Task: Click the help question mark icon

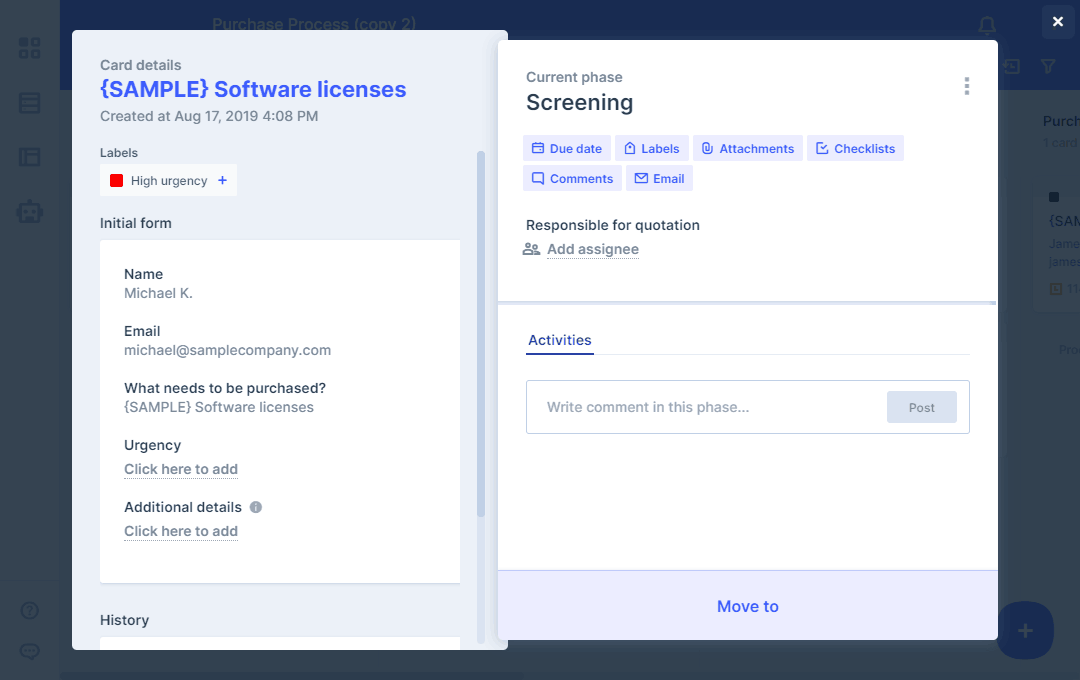Action: click(x=30, y=610)
